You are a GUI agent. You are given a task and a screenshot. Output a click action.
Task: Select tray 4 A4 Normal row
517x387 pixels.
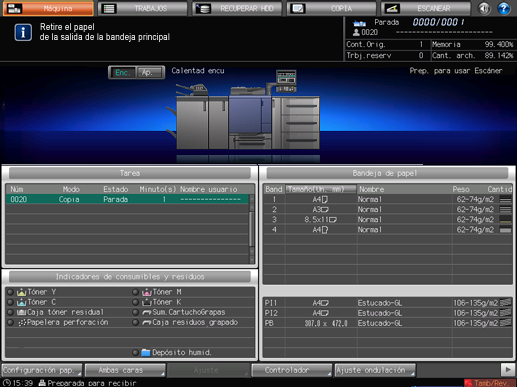(x=388, y=230)
